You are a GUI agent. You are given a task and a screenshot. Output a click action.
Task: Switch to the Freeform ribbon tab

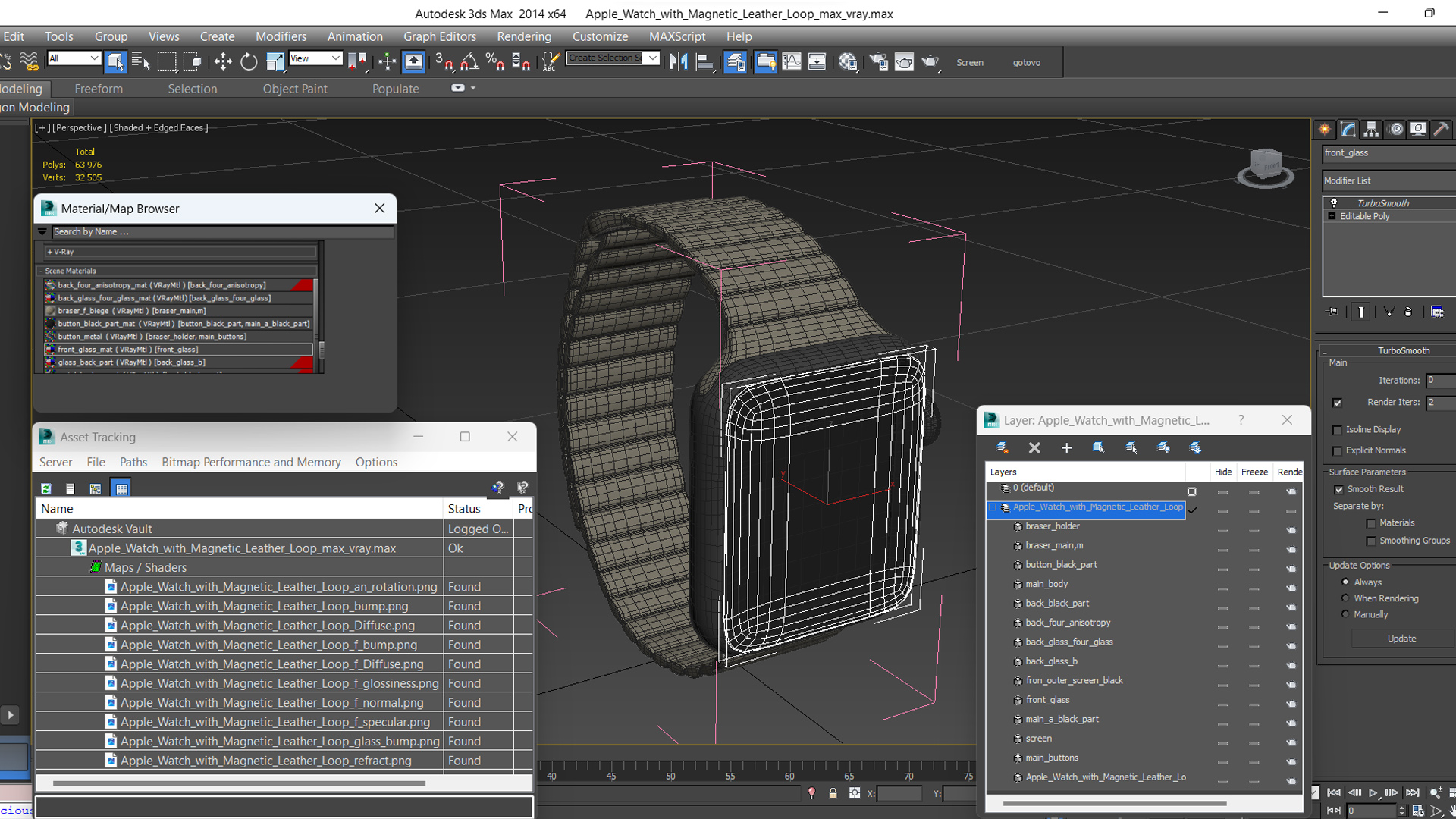(99, 89)
